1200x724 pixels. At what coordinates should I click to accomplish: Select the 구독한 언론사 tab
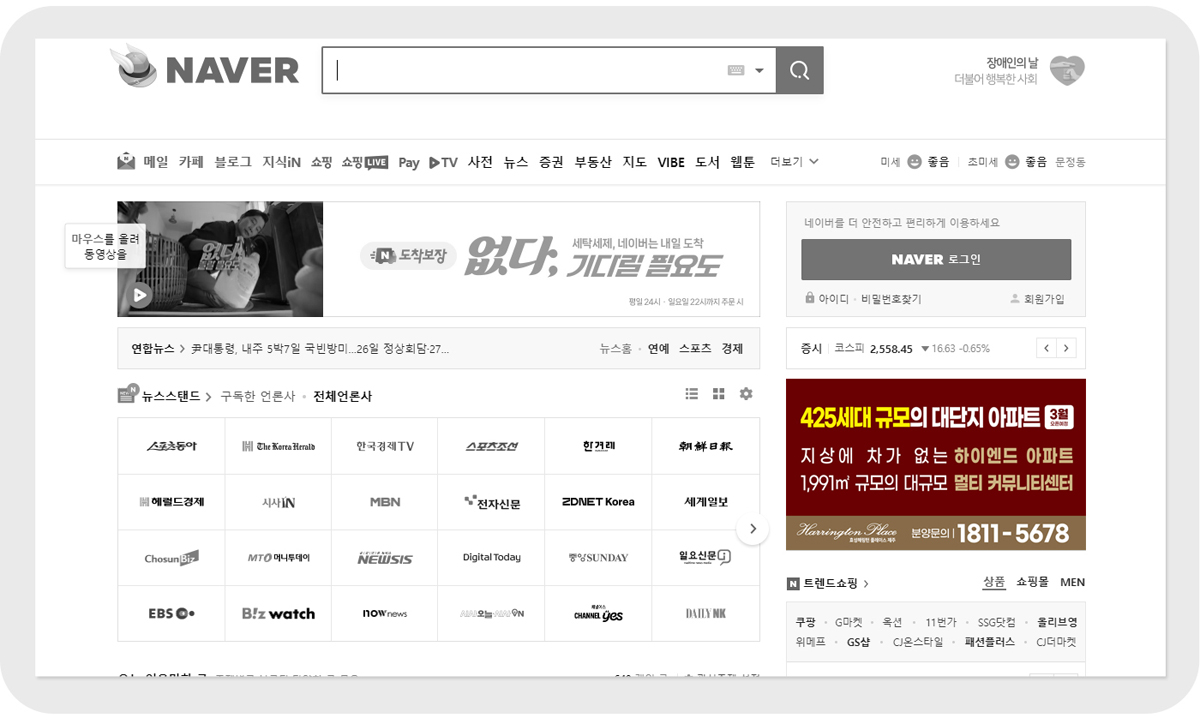tap(258, 396)
